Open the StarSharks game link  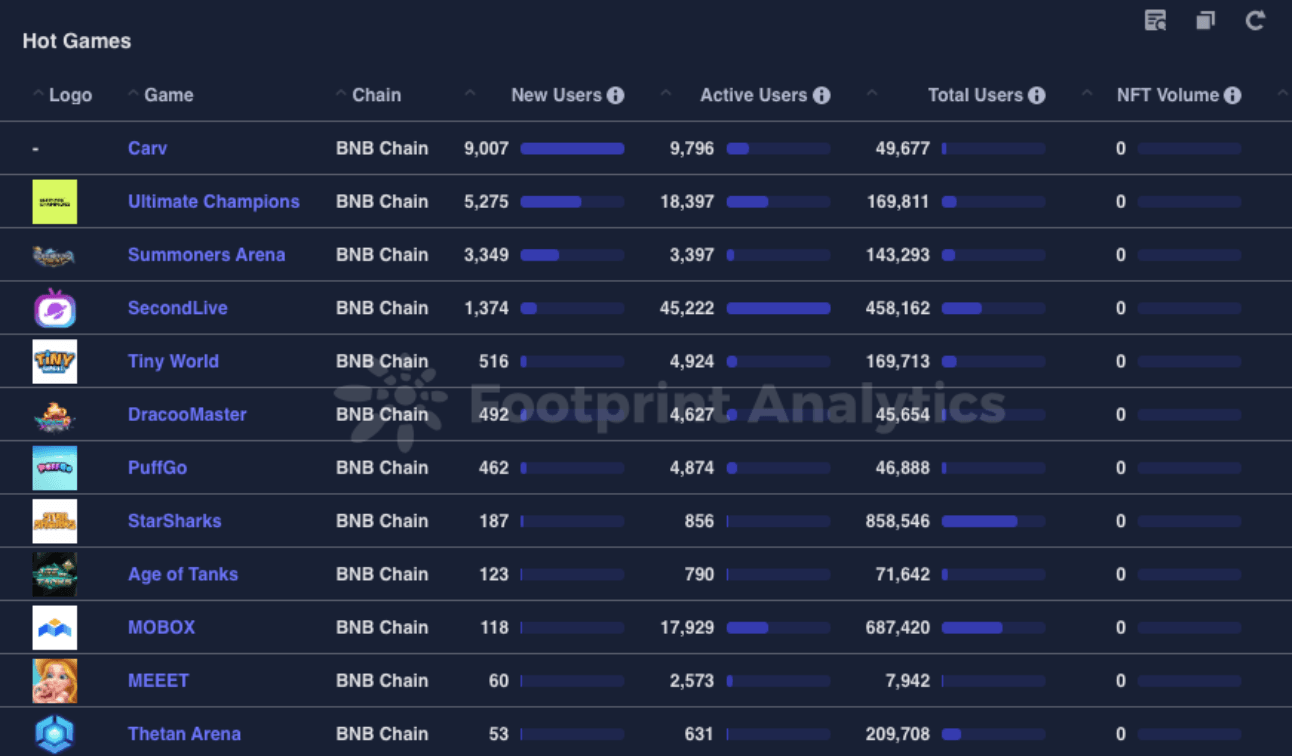[x=174, y=521]
